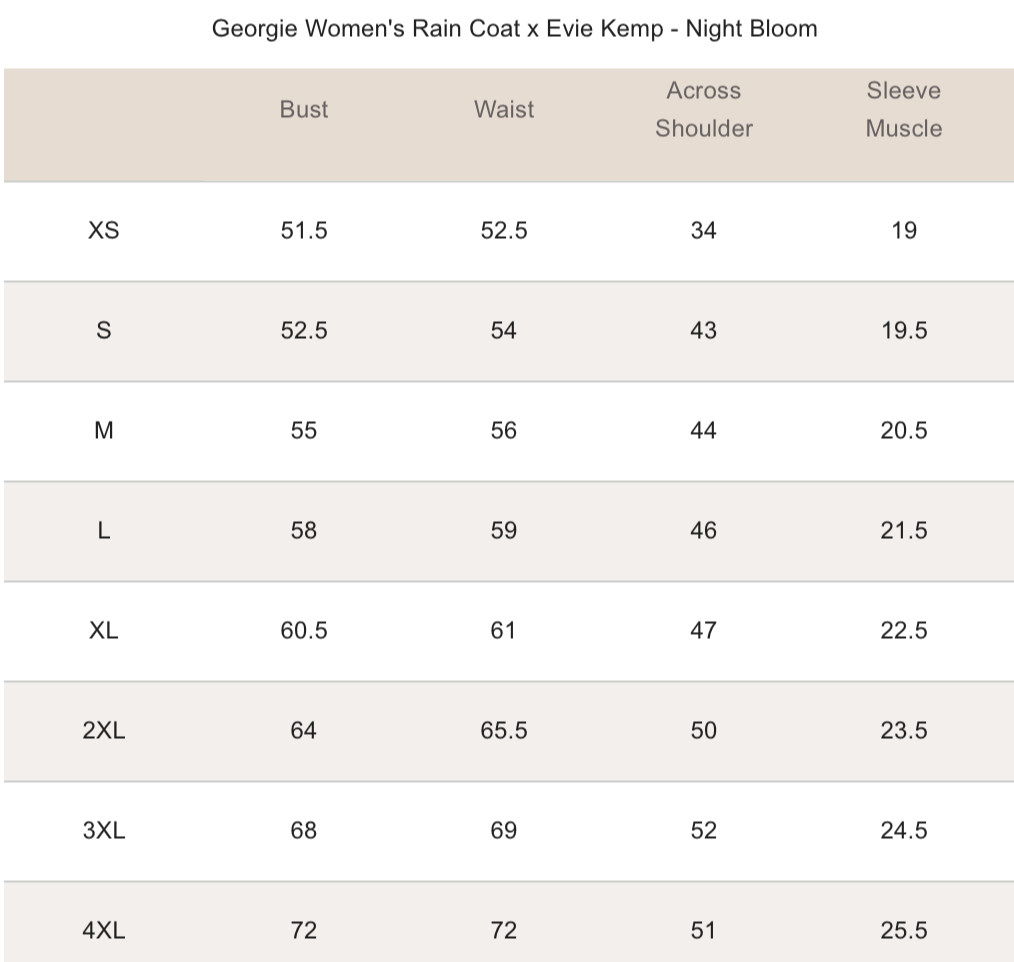This screenshot has height=962, width=1014.
Task: Click the 4XL size row label
Action: pyautogui.click(x=104, y=931)
